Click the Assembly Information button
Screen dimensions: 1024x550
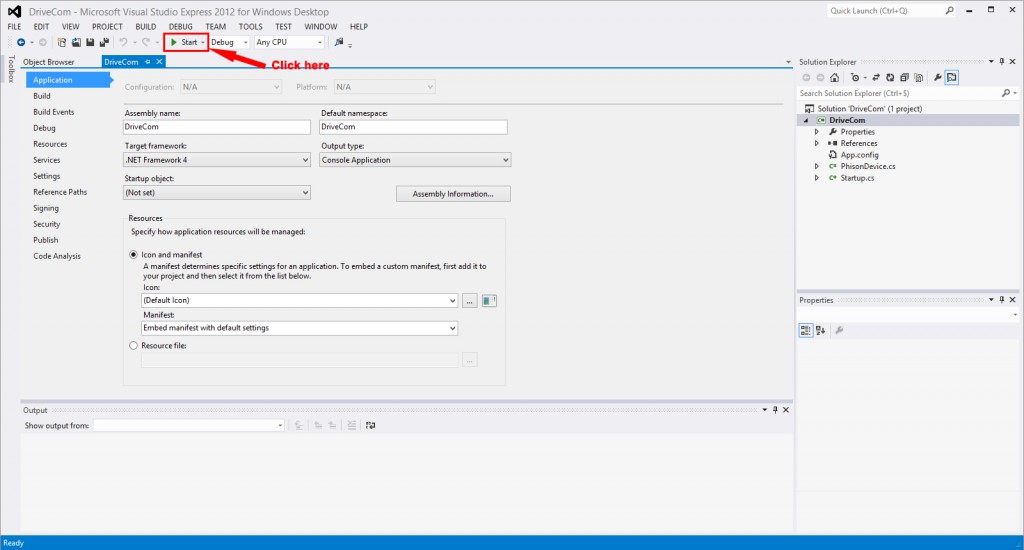(x=453, y=194)
